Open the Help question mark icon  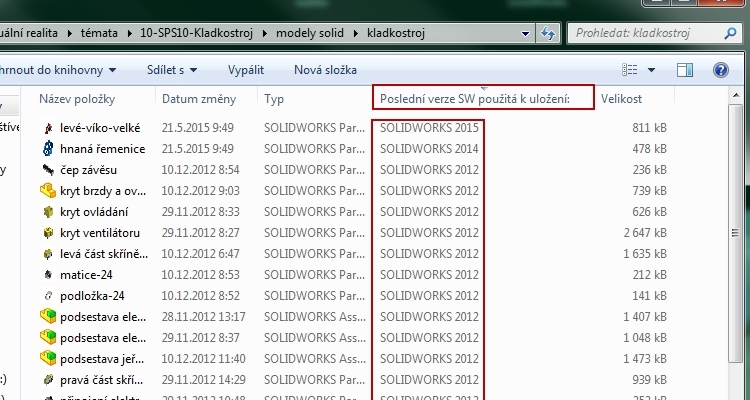pyautogui.click(x=720, y=70)
